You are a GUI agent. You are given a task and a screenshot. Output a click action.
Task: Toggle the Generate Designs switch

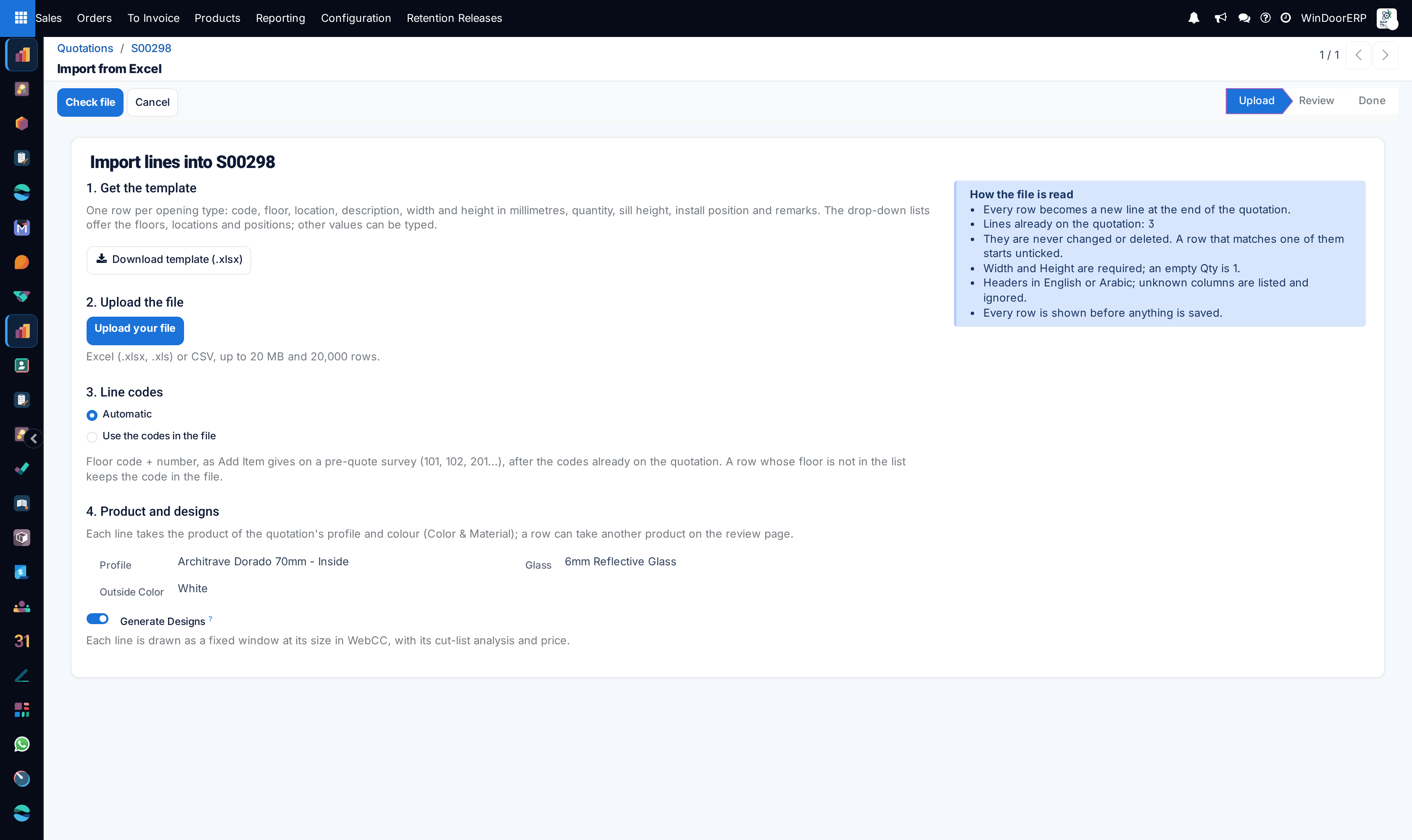tap(97, 619)
